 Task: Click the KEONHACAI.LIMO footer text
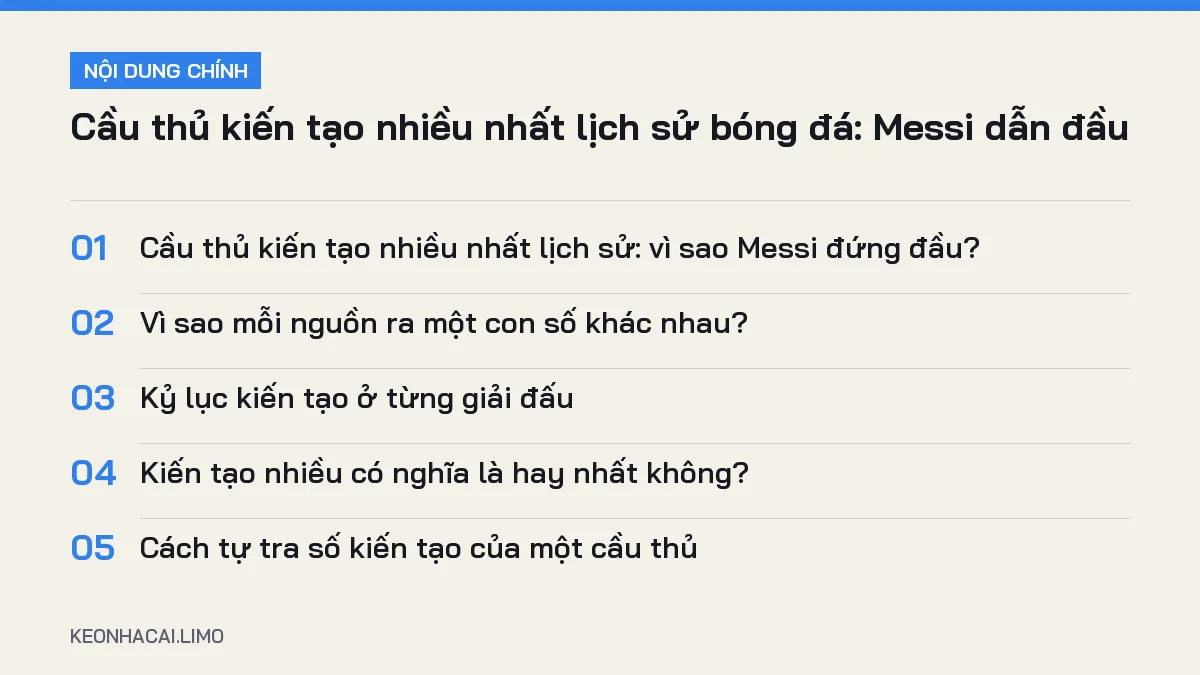(147, 636)
